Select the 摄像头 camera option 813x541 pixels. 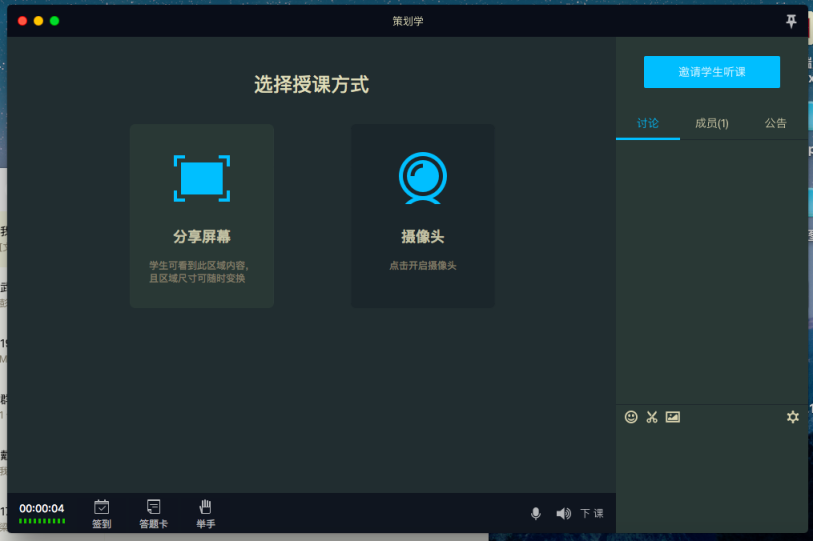[422, 216]
